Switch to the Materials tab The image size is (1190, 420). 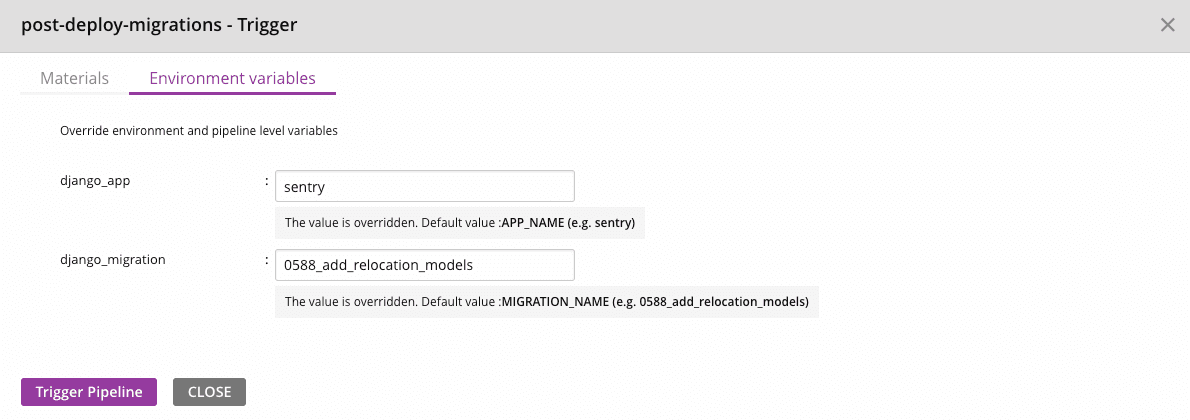tap(74, 78)
